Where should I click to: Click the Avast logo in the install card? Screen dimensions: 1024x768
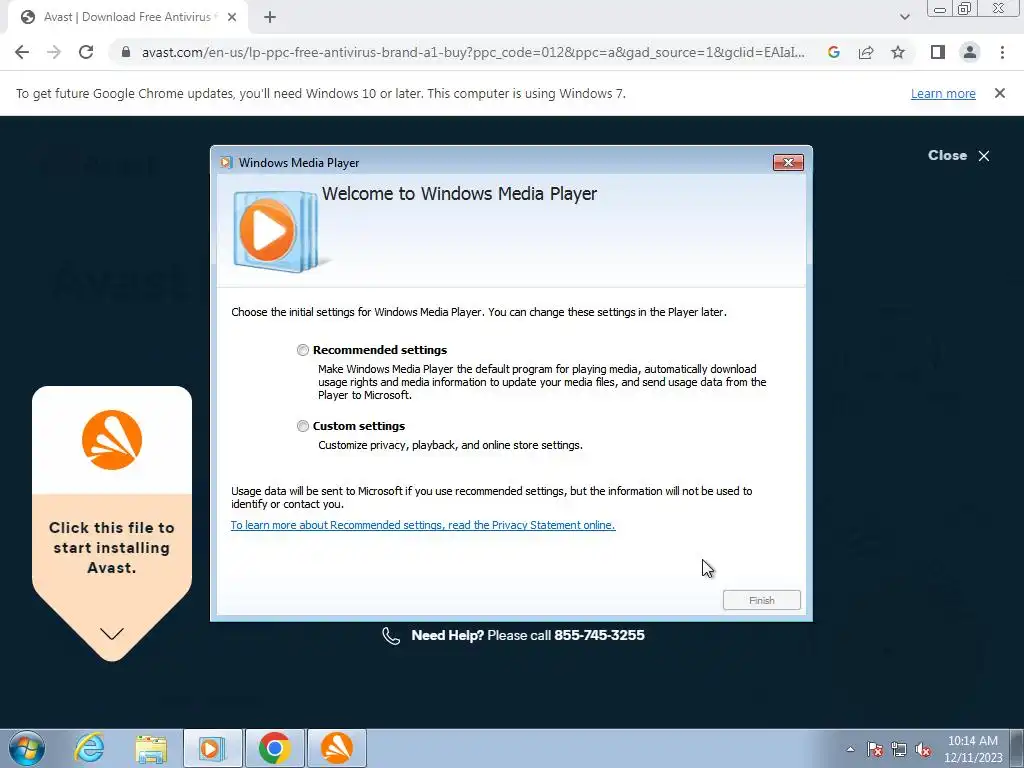pos(112,440)
